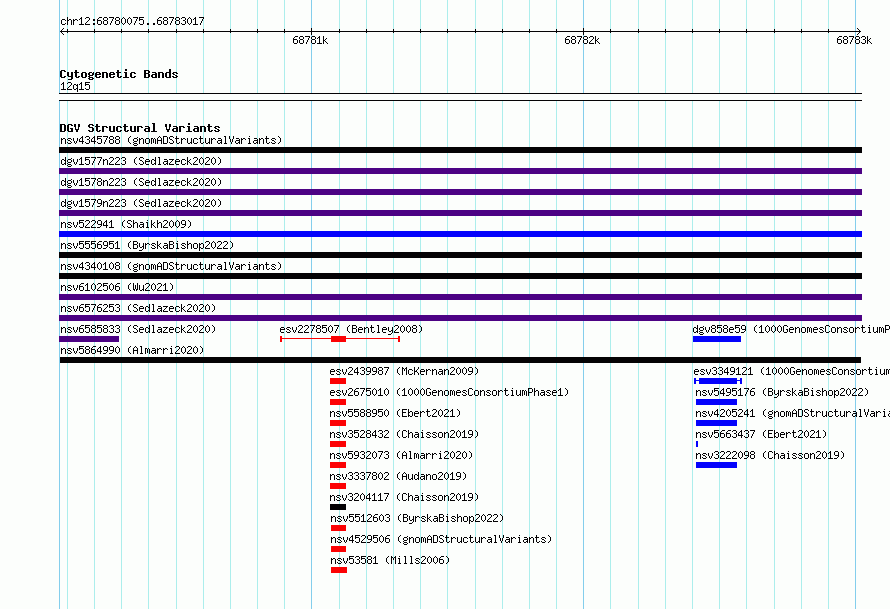Click the 68782k ruler tick label
This screenshot has width=890, height=609.
(582, 40)
